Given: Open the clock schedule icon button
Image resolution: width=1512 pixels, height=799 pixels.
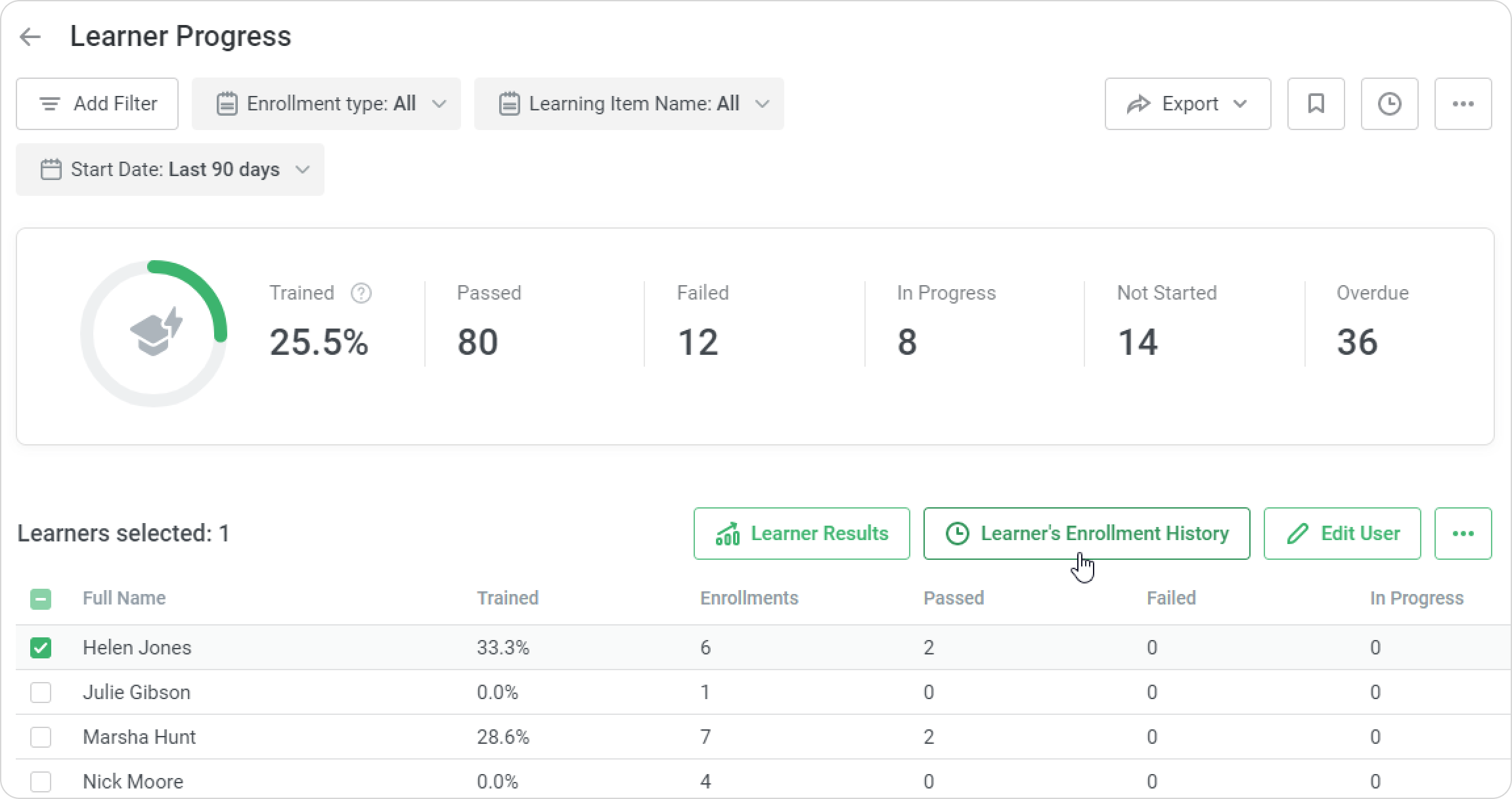Looking at the screenshot, I should 1389,104.
